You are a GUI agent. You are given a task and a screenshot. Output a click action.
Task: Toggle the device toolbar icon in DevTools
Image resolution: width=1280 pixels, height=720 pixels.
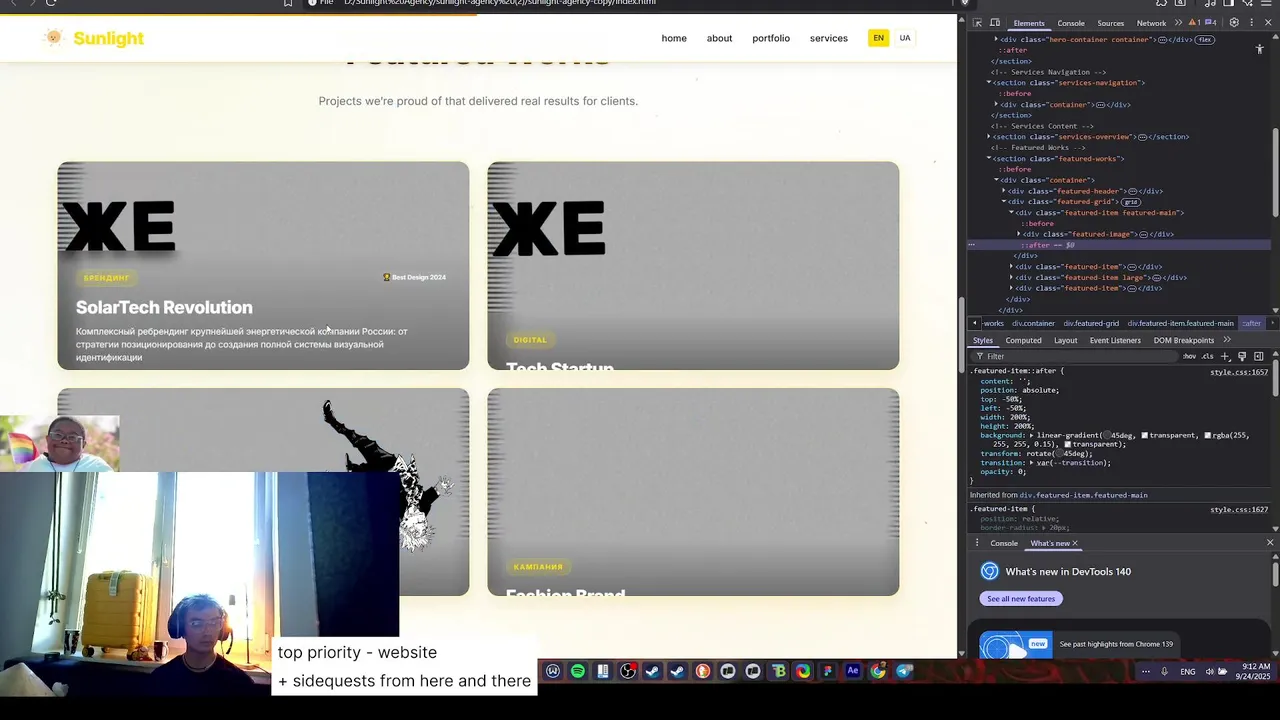[995, 23]
